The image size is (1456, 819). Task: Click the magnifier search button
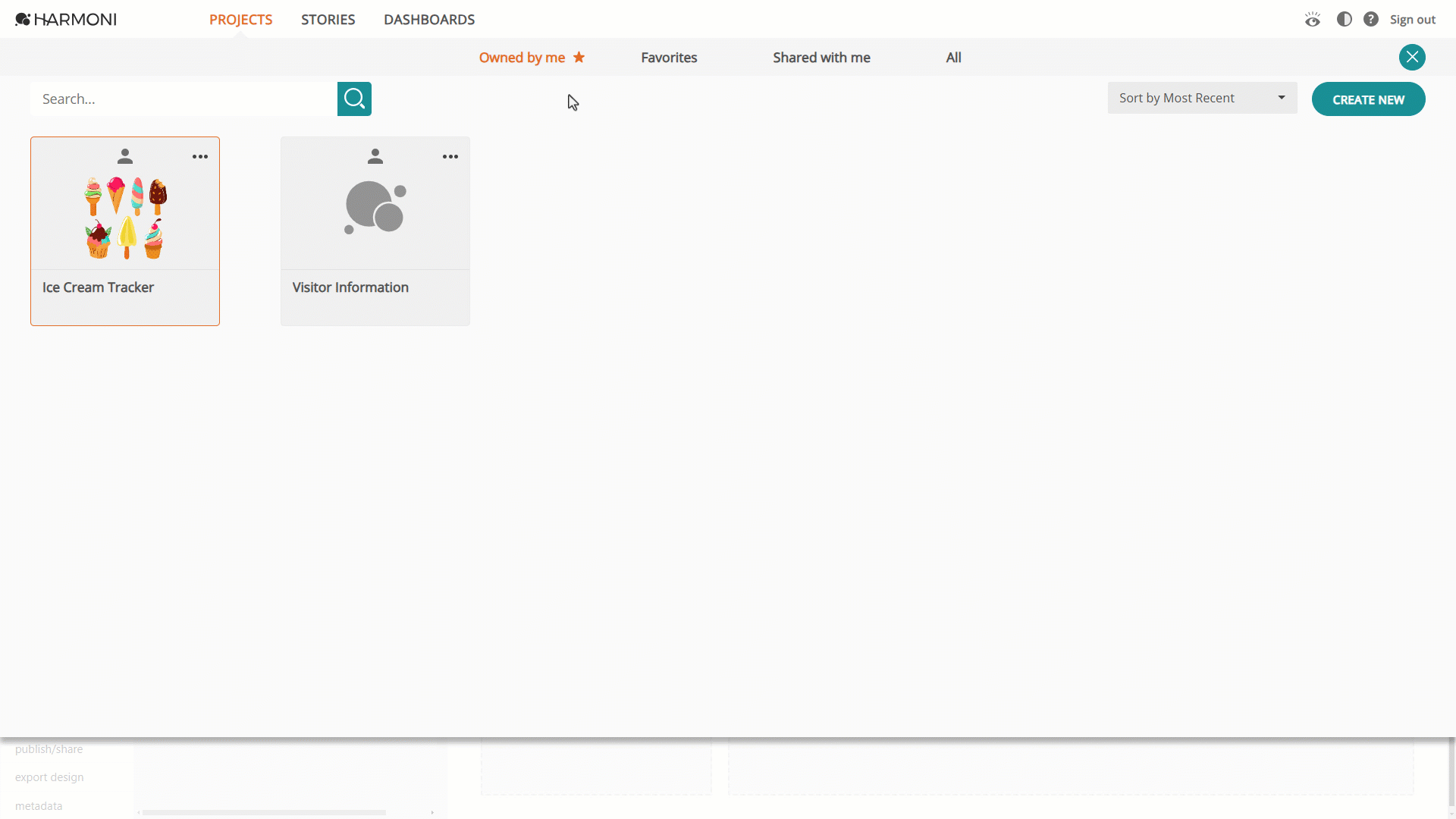[x=354, y=99]
